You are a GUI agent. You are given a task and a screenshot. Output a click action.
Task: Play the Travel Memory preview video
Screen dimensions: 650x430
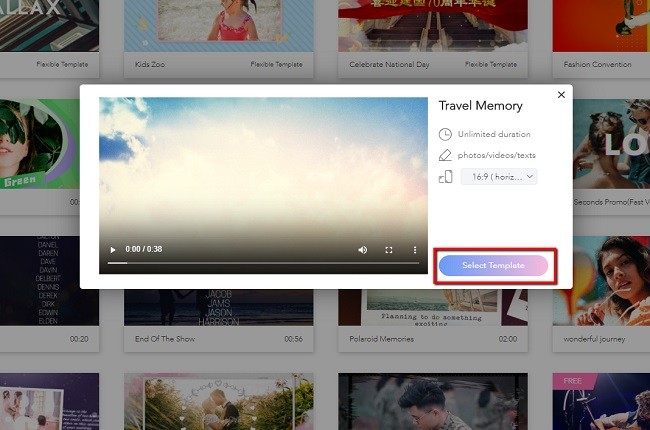coord(113,250)
